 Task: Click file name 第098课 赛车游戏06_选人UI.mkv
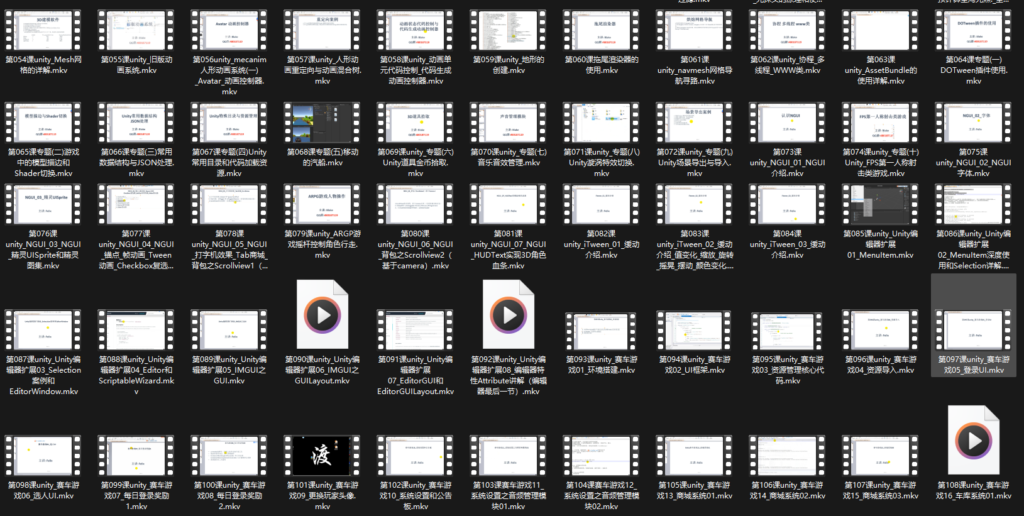click(x=43, y=491)
